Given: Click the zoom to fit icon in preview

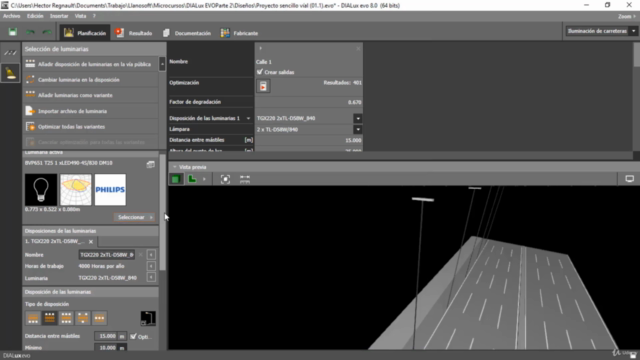Looking at the screenshot, I should 225,179.
